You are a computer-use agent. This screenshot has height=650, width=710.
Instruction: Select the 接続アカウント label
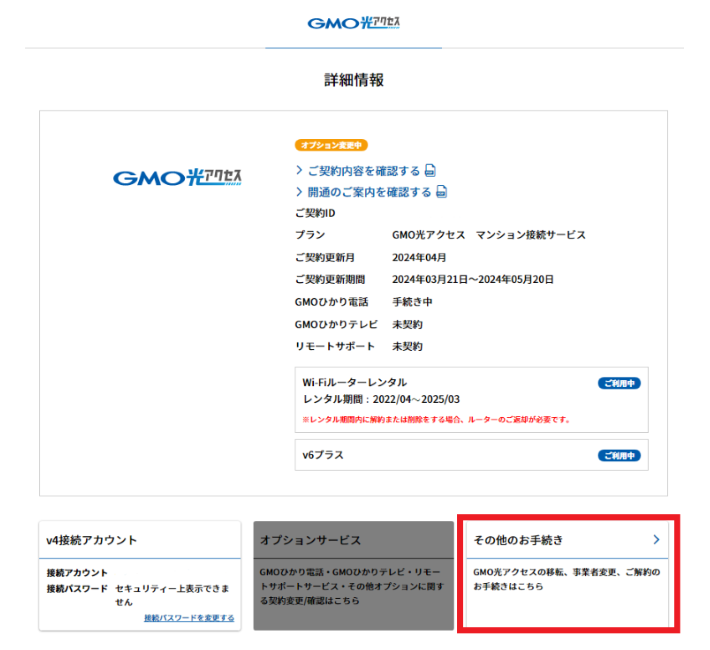pos(77,573)
